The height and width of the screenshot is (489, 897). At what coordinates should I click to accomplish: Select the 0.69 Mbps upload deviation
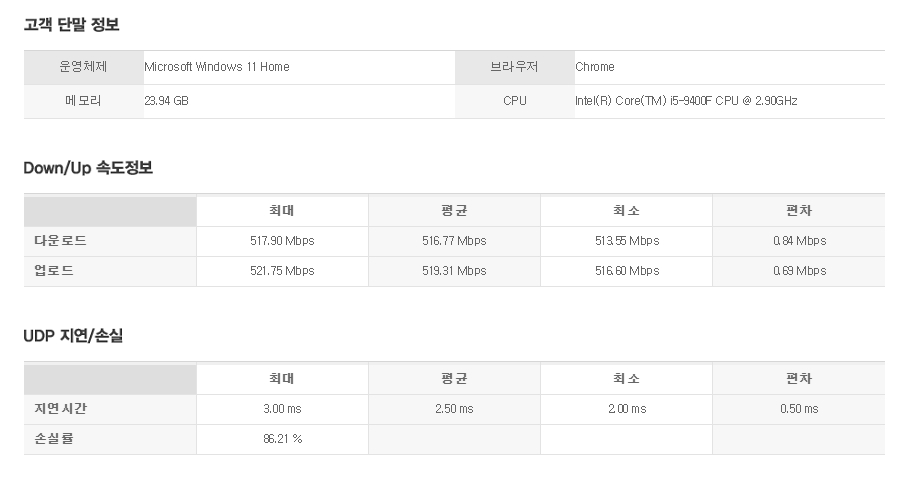[x=799, y=271]
